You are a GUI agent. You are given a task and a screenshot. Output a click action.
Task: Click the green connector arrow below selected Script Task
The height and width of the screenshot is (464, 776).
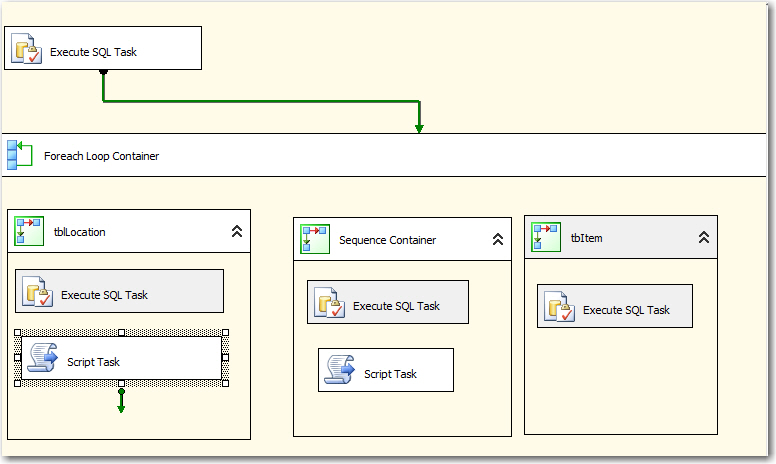tap(121, 401)
